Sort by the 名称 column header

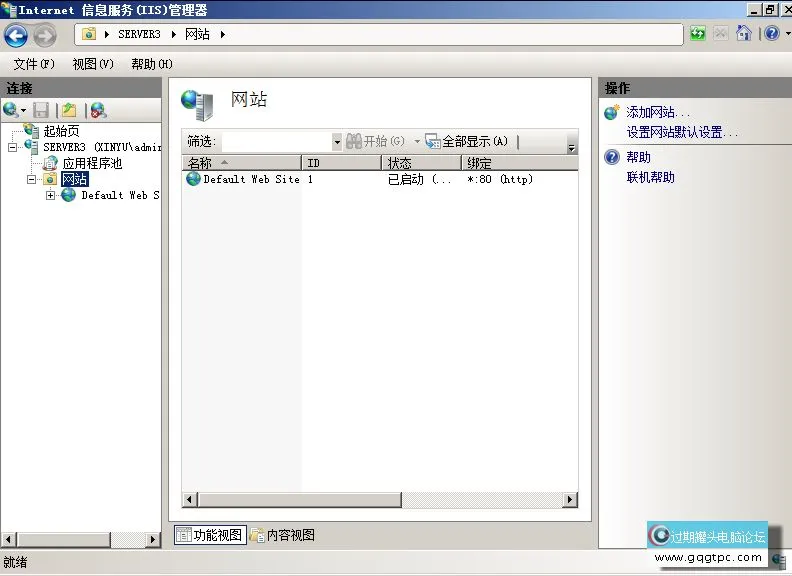[241, 163]
